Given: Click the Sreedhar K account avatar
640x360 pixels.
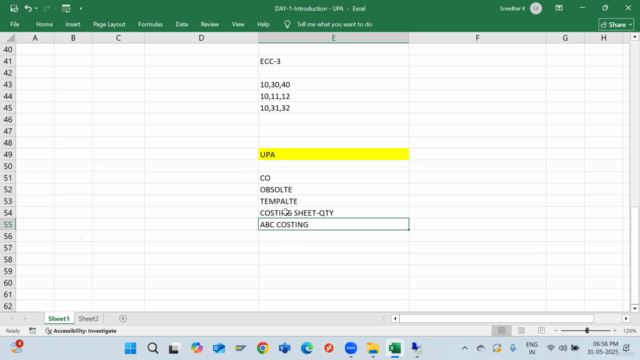Looking at the screenshot, I should coord(536,8).
